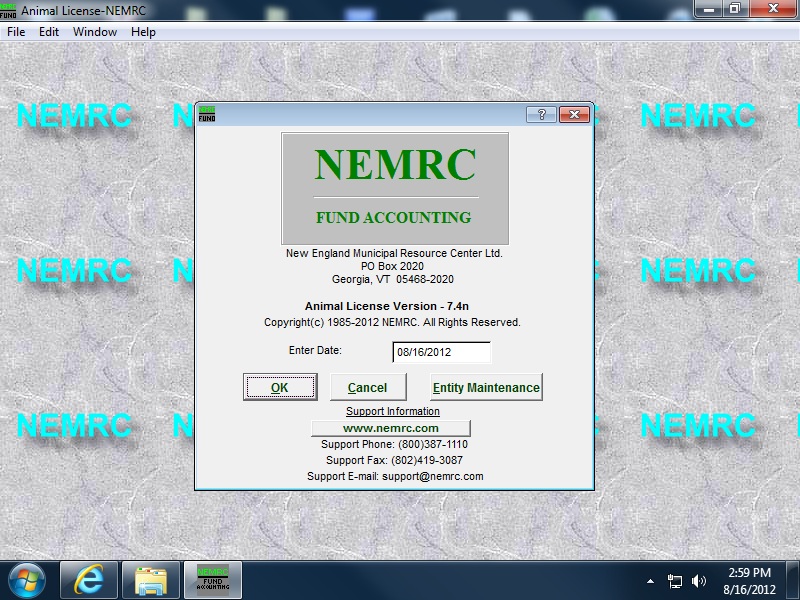Click the Support Fax (802)419-3087 text
Screen dimensions: 800x600
point(394,460)
